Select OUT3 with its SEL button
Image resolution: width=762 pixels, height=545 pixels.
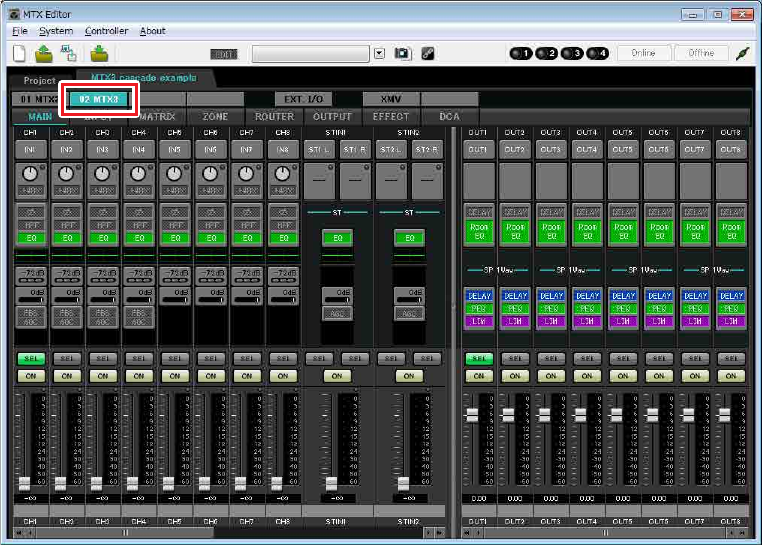[x=551, y=359]
